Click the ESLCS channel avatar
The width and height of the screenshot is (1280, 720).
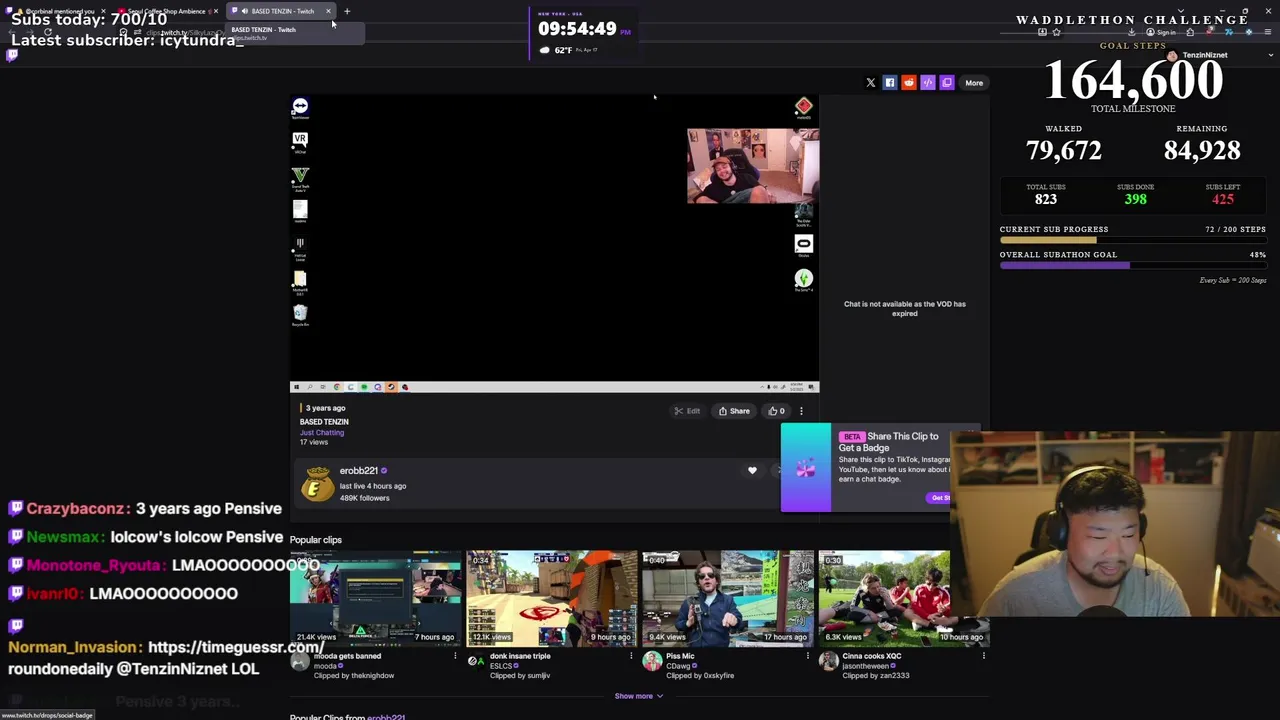point(476,661)
